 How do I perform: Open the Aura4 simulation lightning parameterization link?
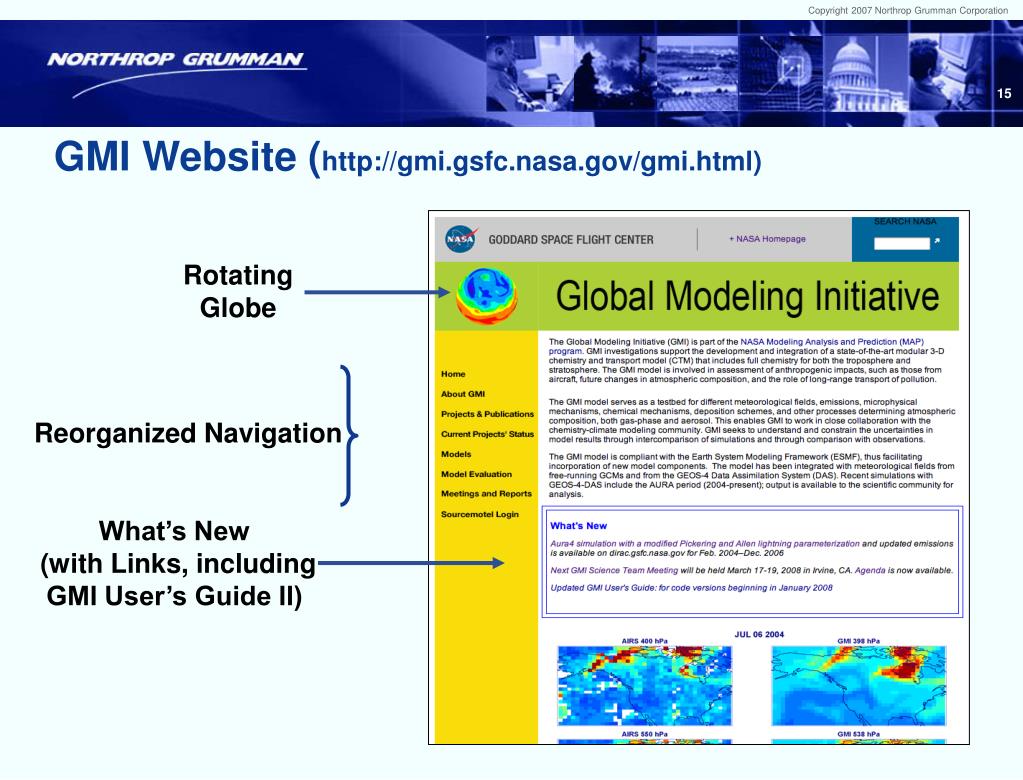(705, 543)
